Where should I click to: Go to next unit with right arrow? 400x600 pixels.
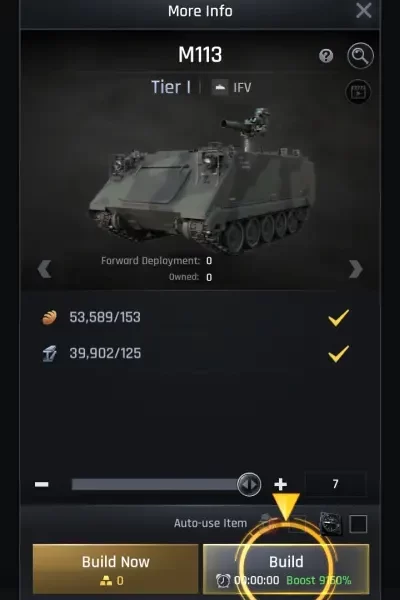coord(356,269)
